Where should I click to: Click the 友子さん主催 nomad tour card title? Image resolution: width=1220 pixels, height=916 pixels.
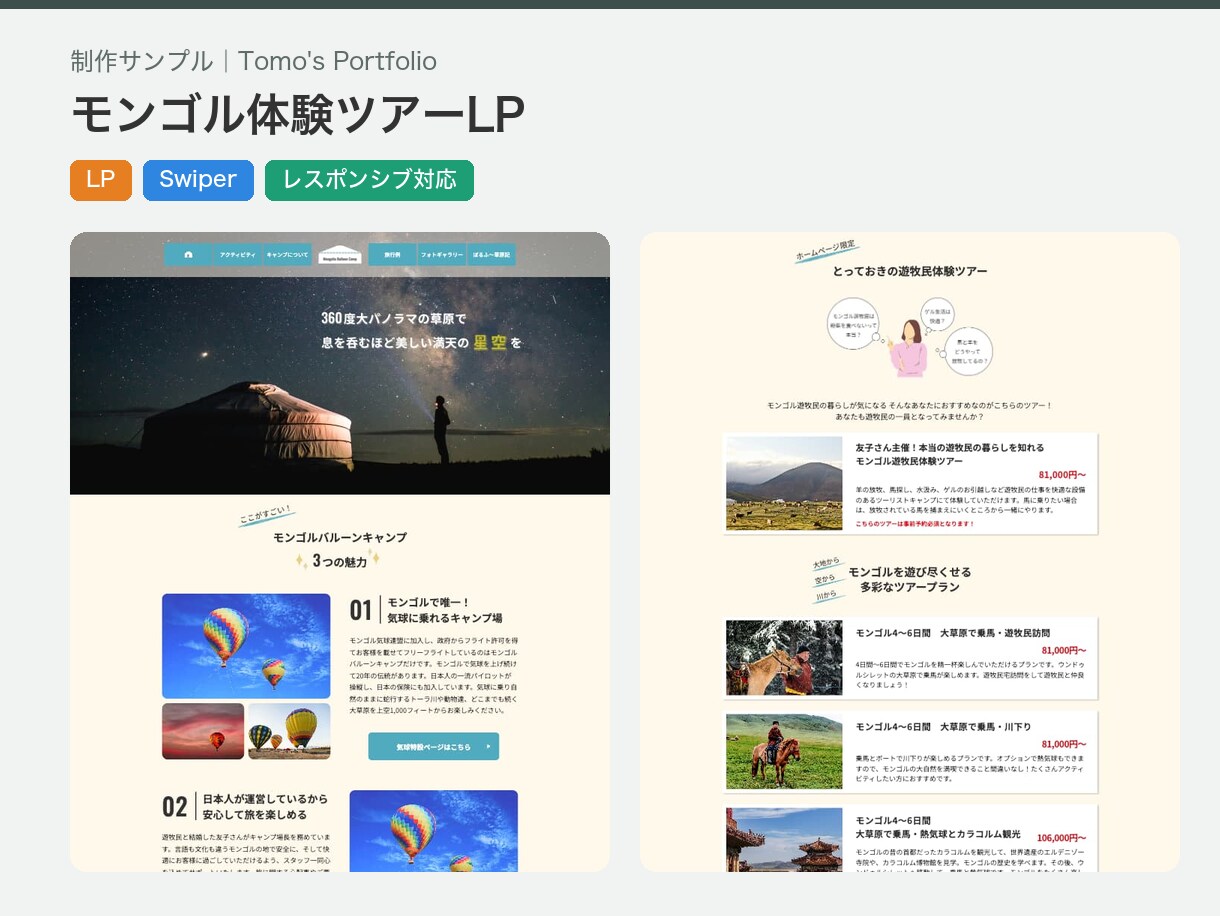pyautogui.click(x=949, y=454)
